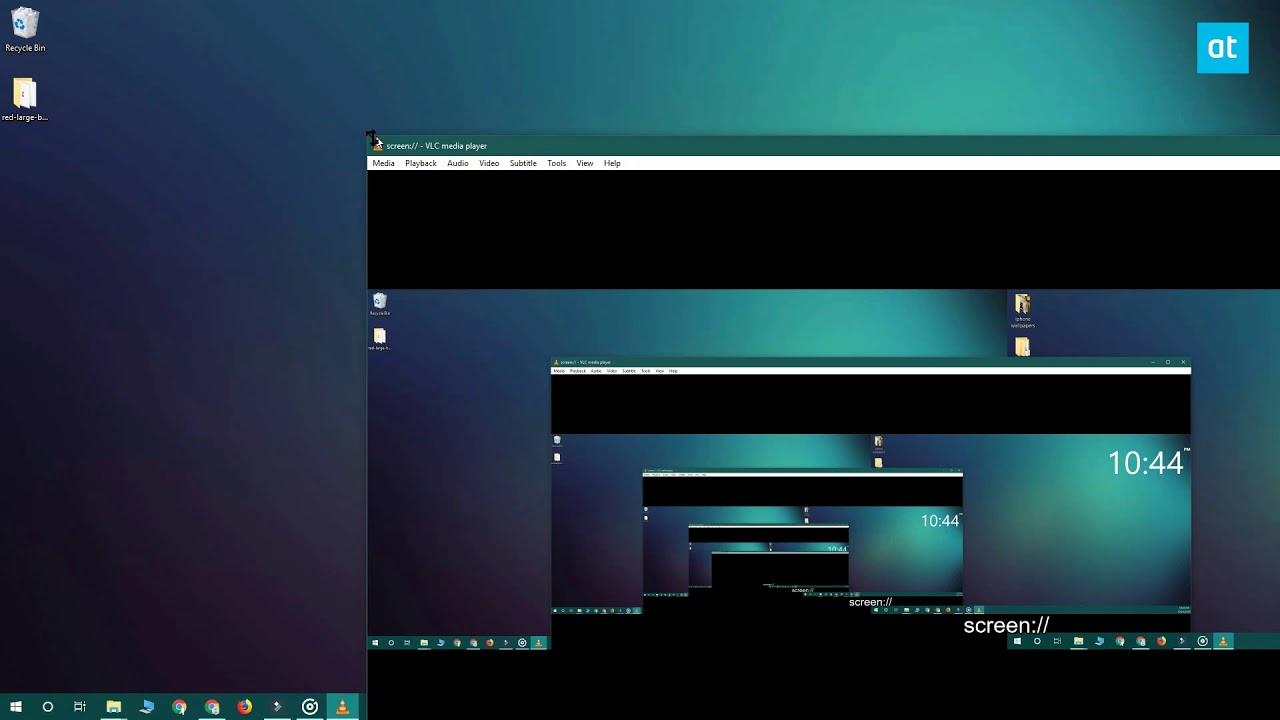This screenshot has height=720, width=1280.
Task: Open the Audio menu in VLC
Action: 457,163
